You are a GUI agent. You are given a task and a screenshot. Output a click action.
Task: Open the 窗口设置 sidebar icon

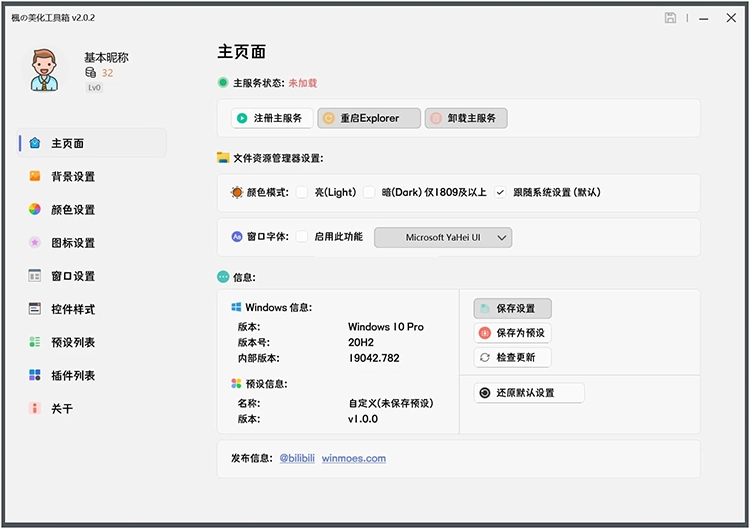tap(35, 276)
